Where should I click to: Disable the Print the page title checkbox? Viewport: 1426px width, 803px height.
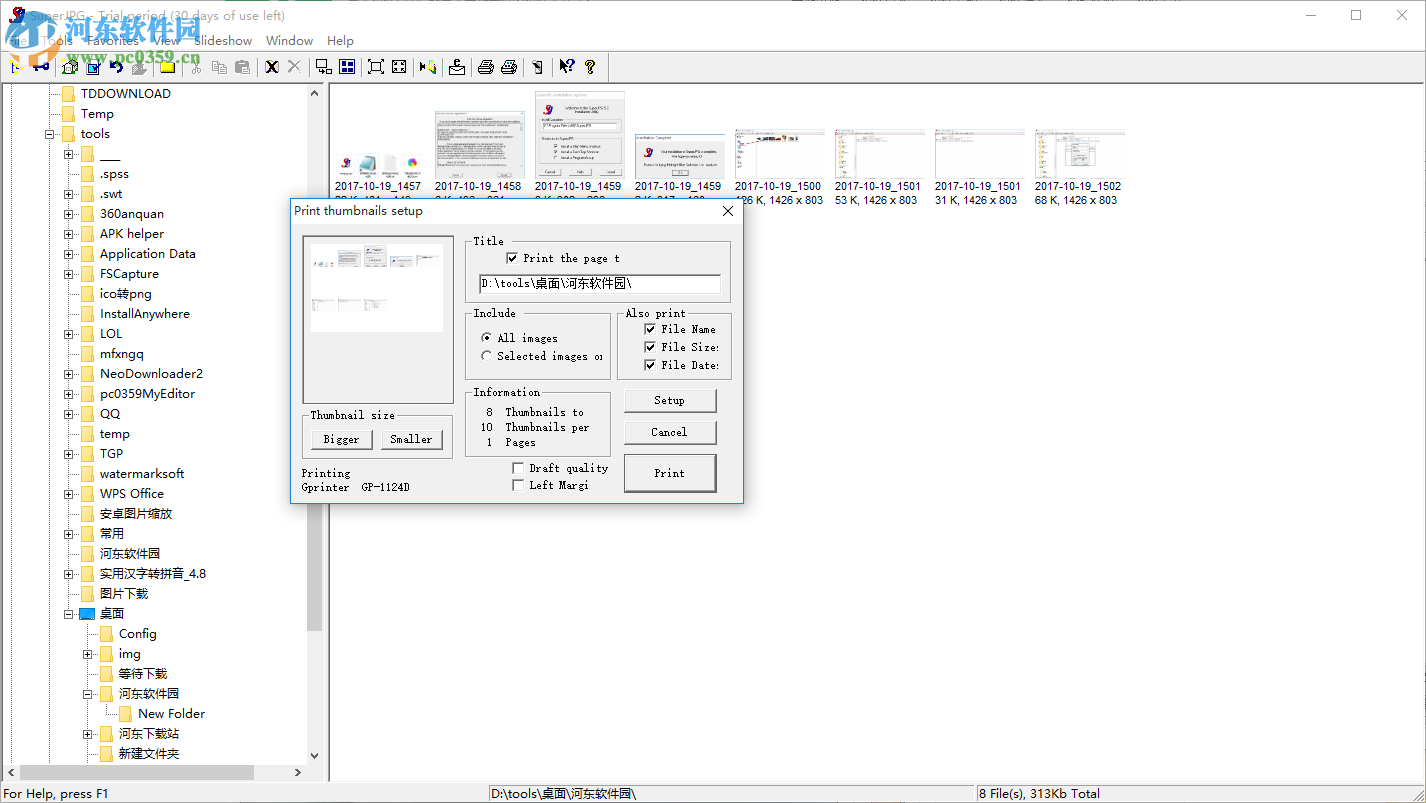coord(512,258)
